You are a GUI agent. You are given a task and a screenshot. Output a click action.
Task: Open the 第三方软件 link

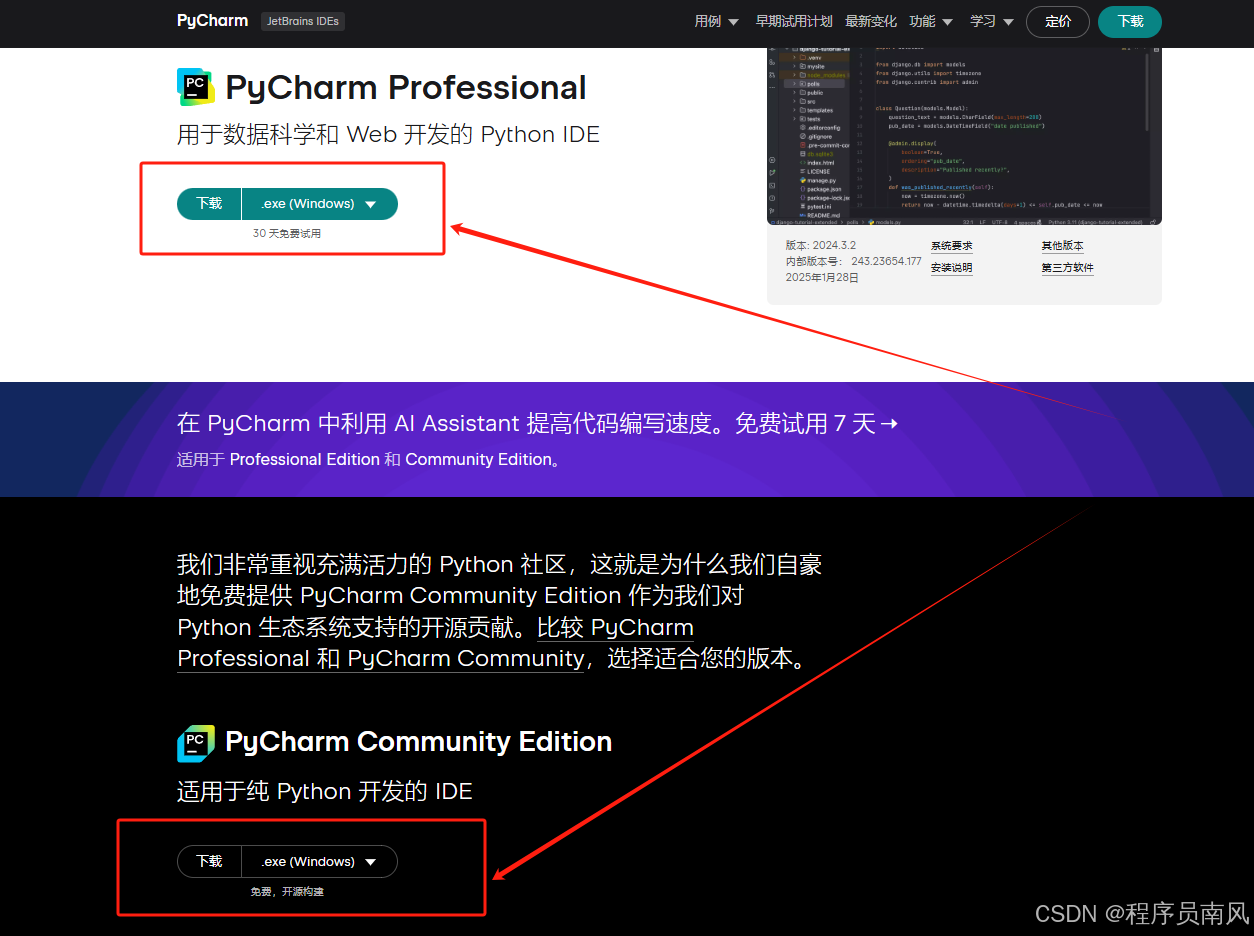click(x=1068, y=268)
